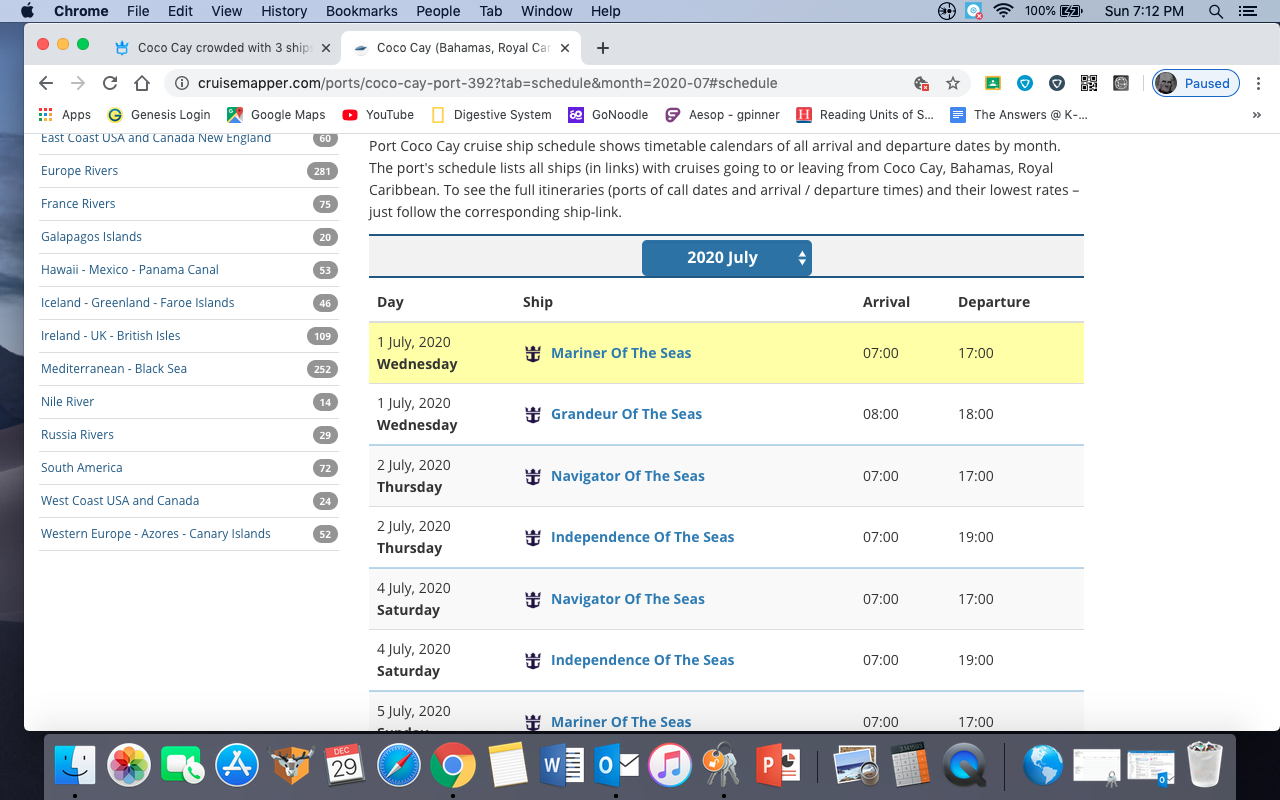Open the Google Maps bookmark

click(276, 115)
